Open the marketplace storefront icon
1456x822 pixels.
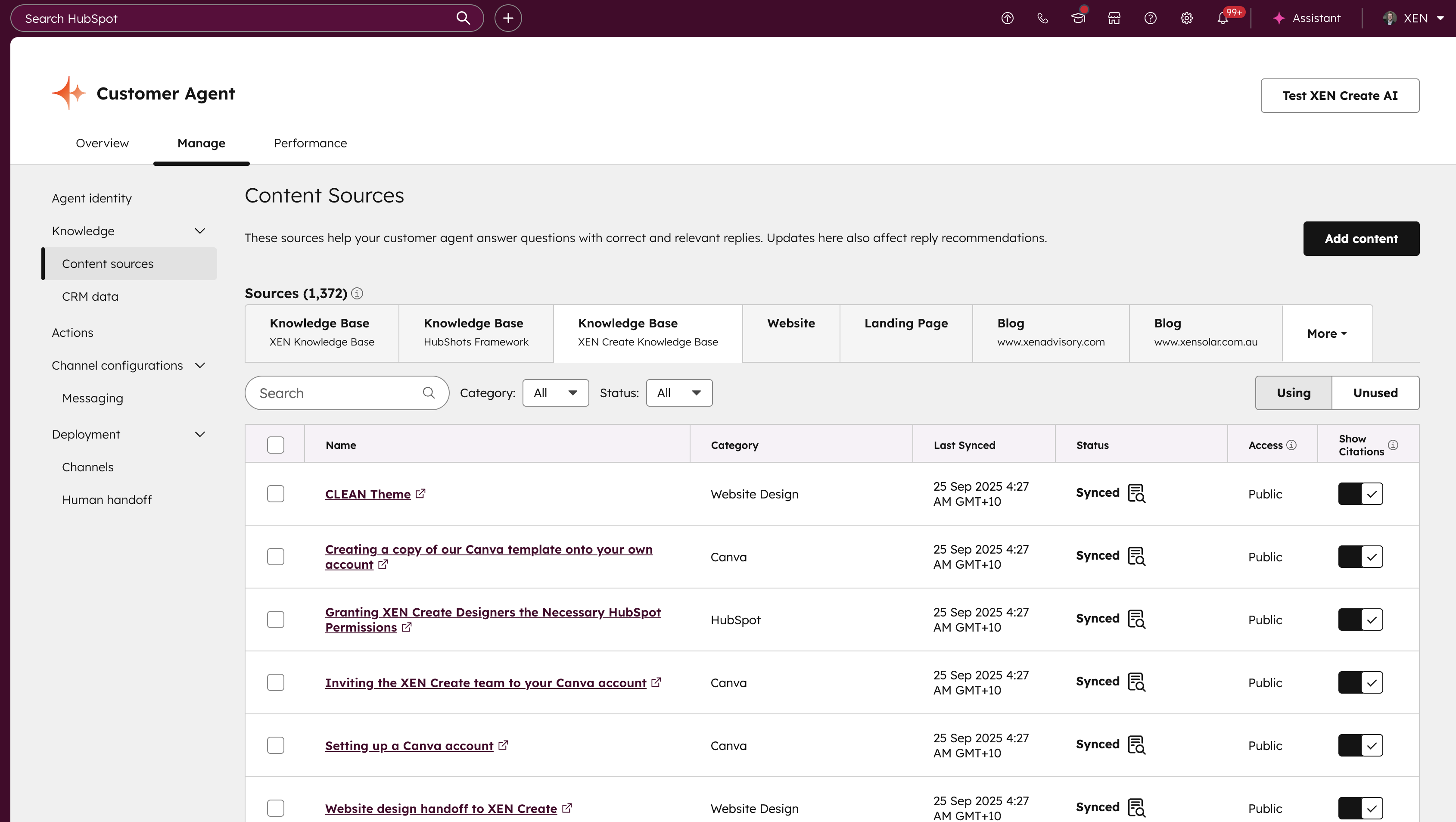tap(1114, 18)
